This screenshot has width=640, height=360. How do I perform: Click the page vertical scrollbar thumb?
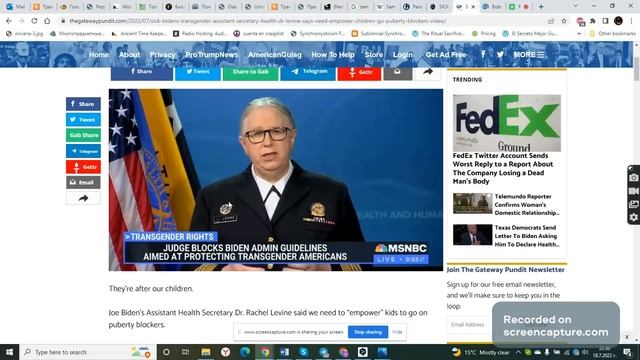pos(636,69)
